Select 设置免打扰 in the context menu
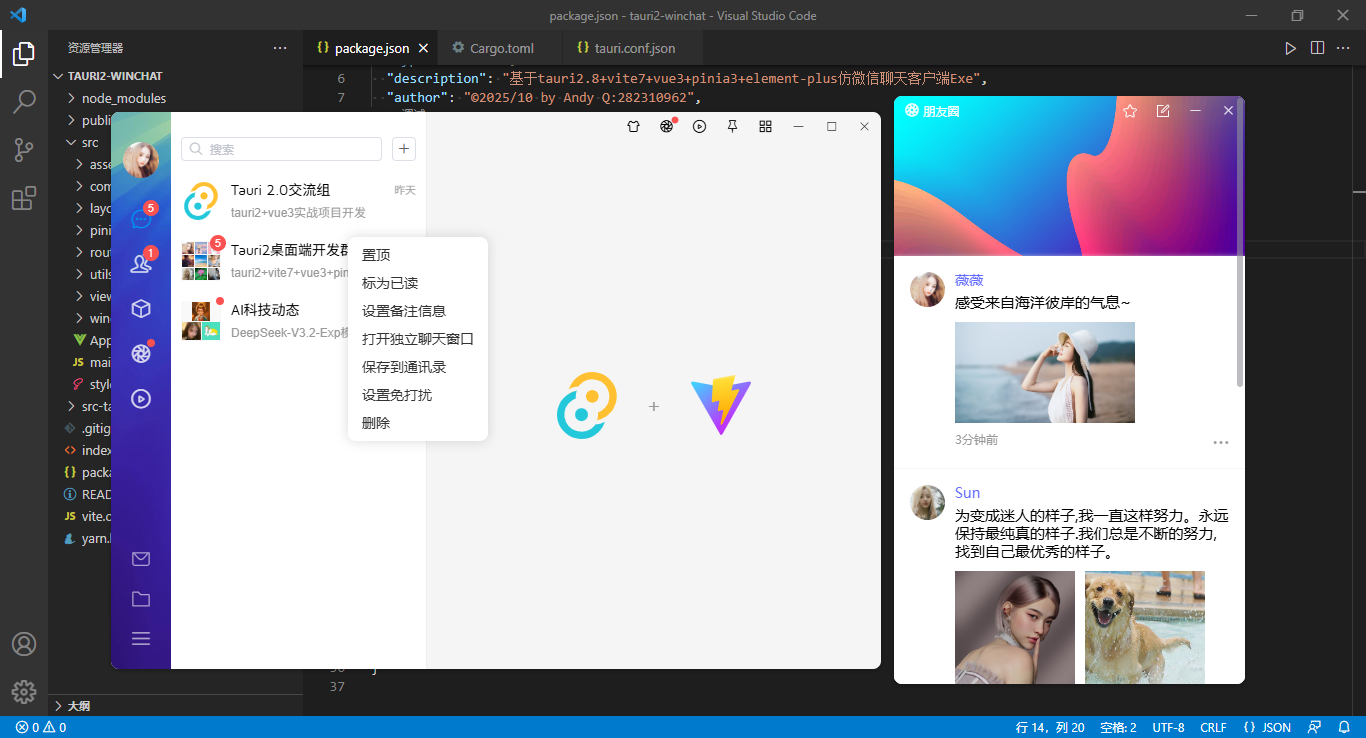Image resolution: width=1366 pixels, height=738 pixels. point(417,395)
